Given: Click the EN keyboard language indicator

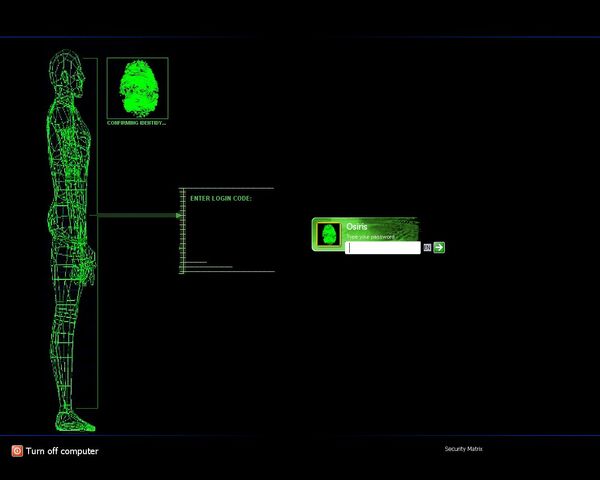Looking at the screenshot, I should [x=427, y=248].
